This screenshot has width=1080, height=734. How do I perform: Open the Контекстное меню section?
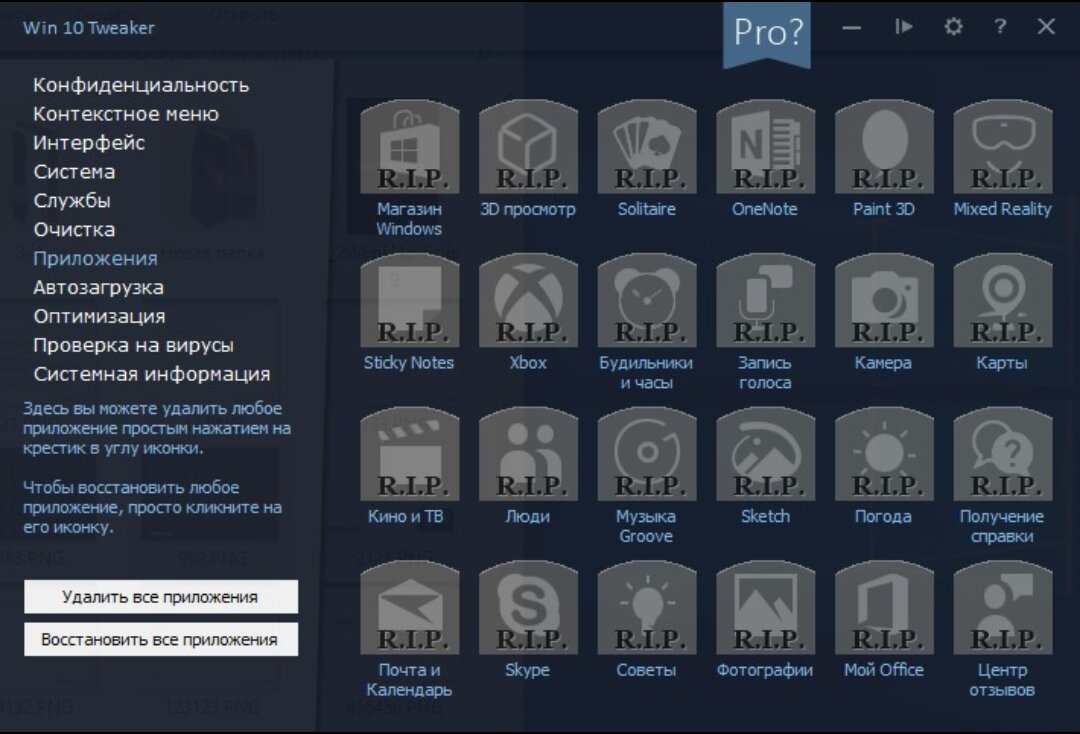pos(126,114)
